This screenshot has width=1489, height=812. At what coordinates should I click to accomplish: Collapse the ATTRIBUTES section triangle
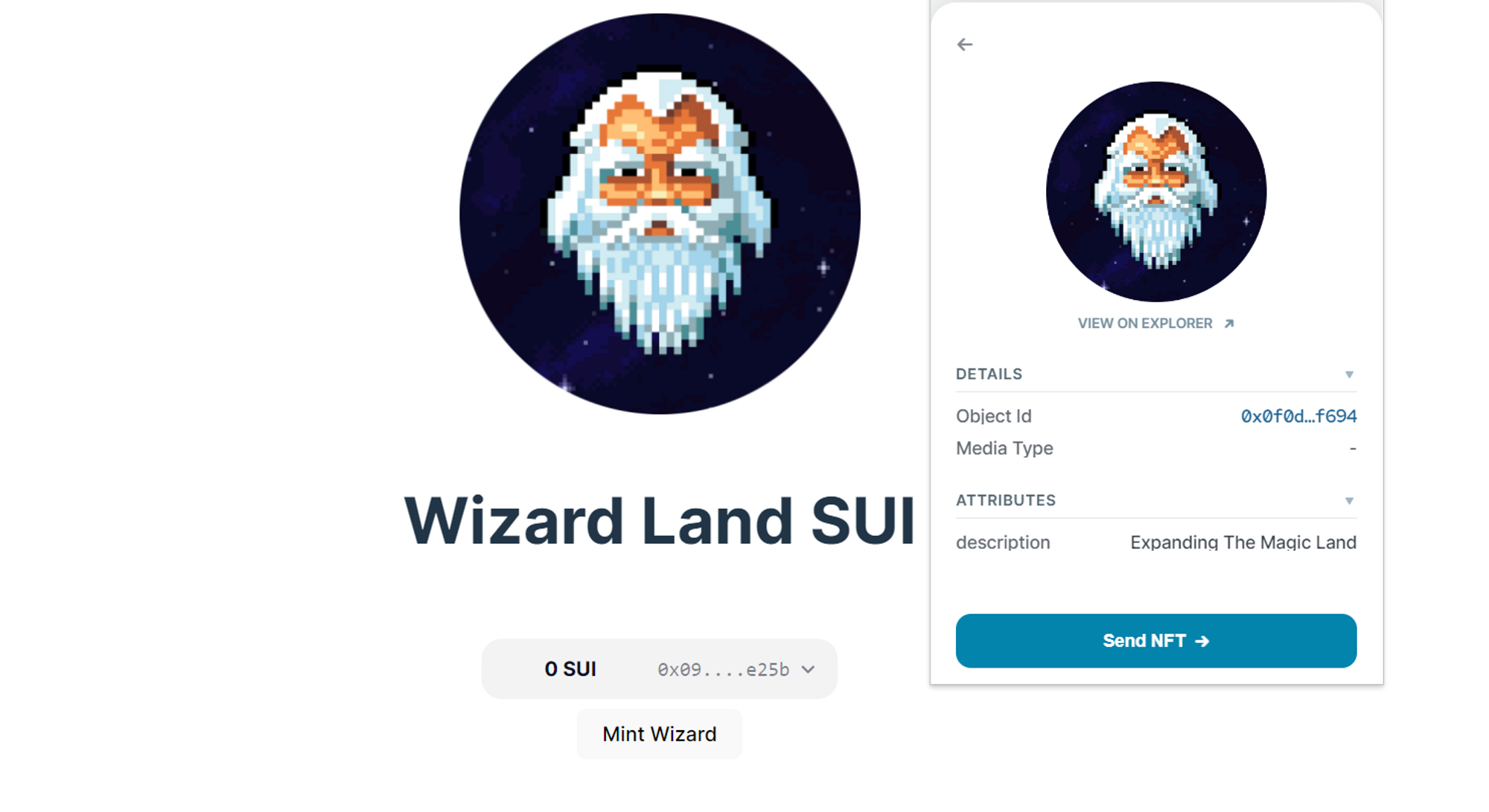point(1348,501)
